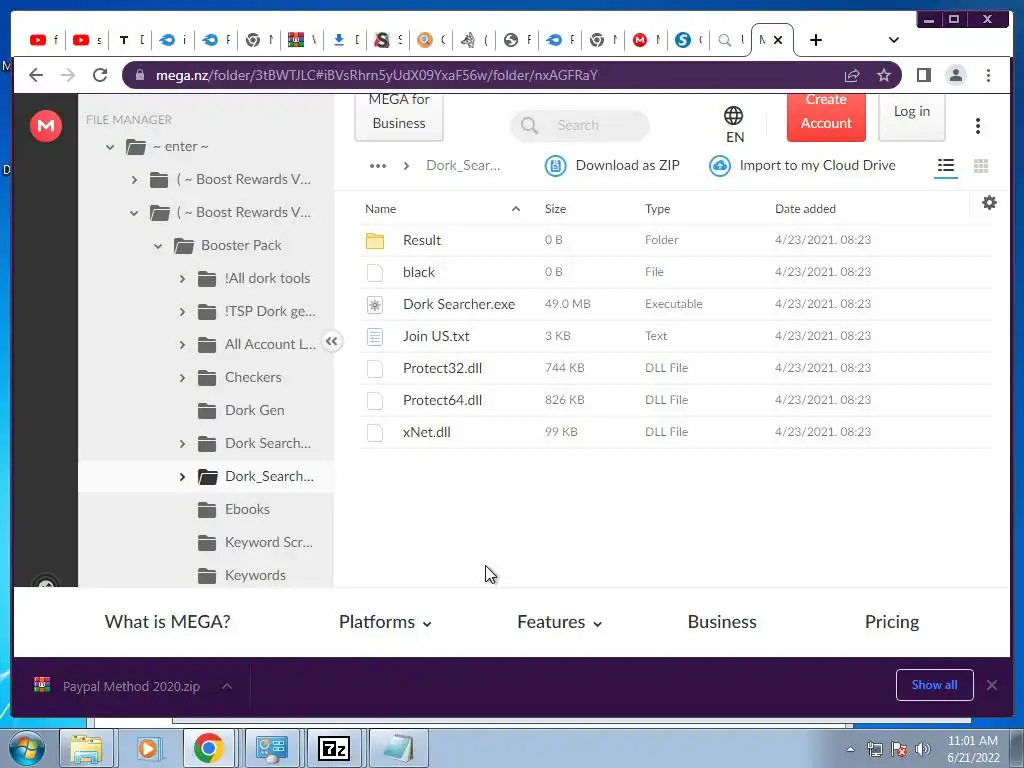The image size is (1024, 768).
Task: Click the Log in button
Action: pyautogui.click(x=912, y=116)
